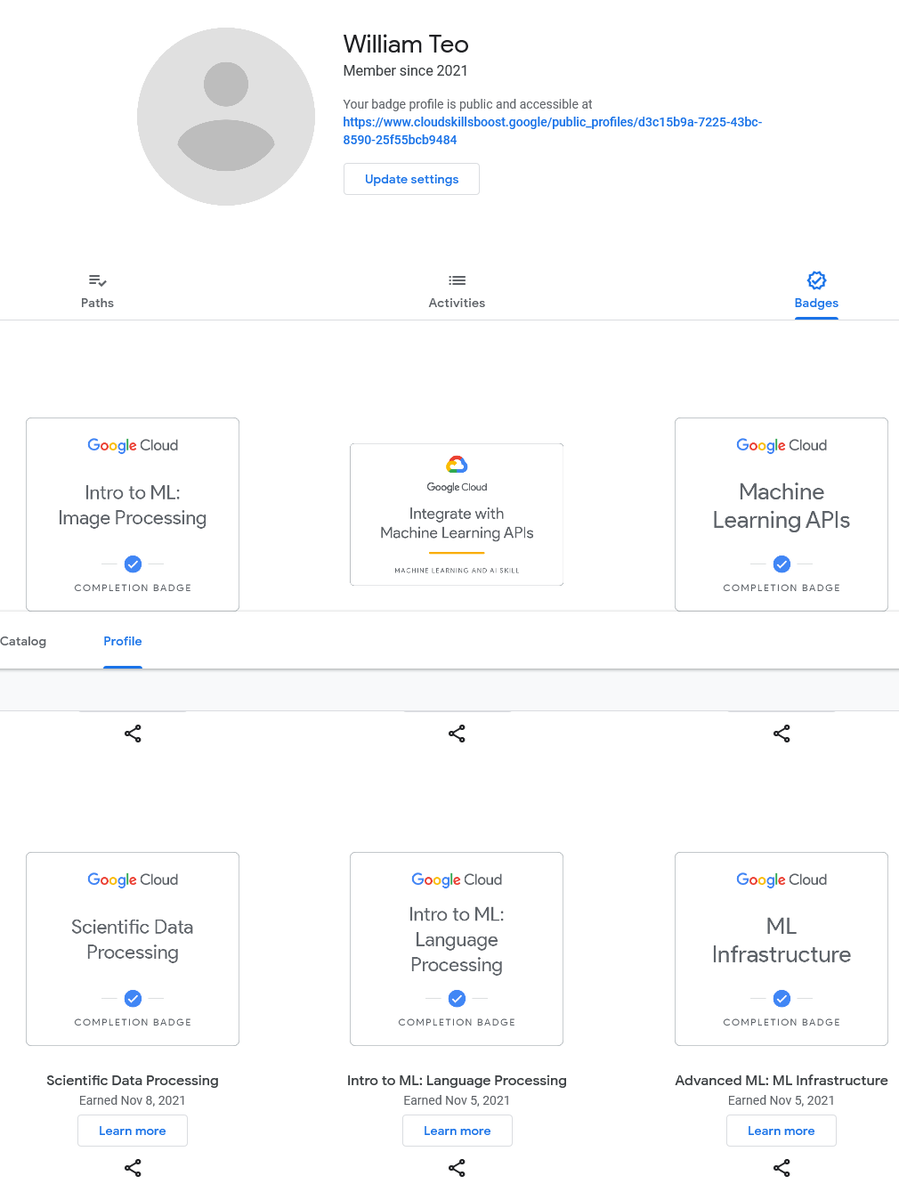Image resolution: width=899 pixels, height=1200 pixels.
Task: Open the Paths tab
Action: (97, 292)
